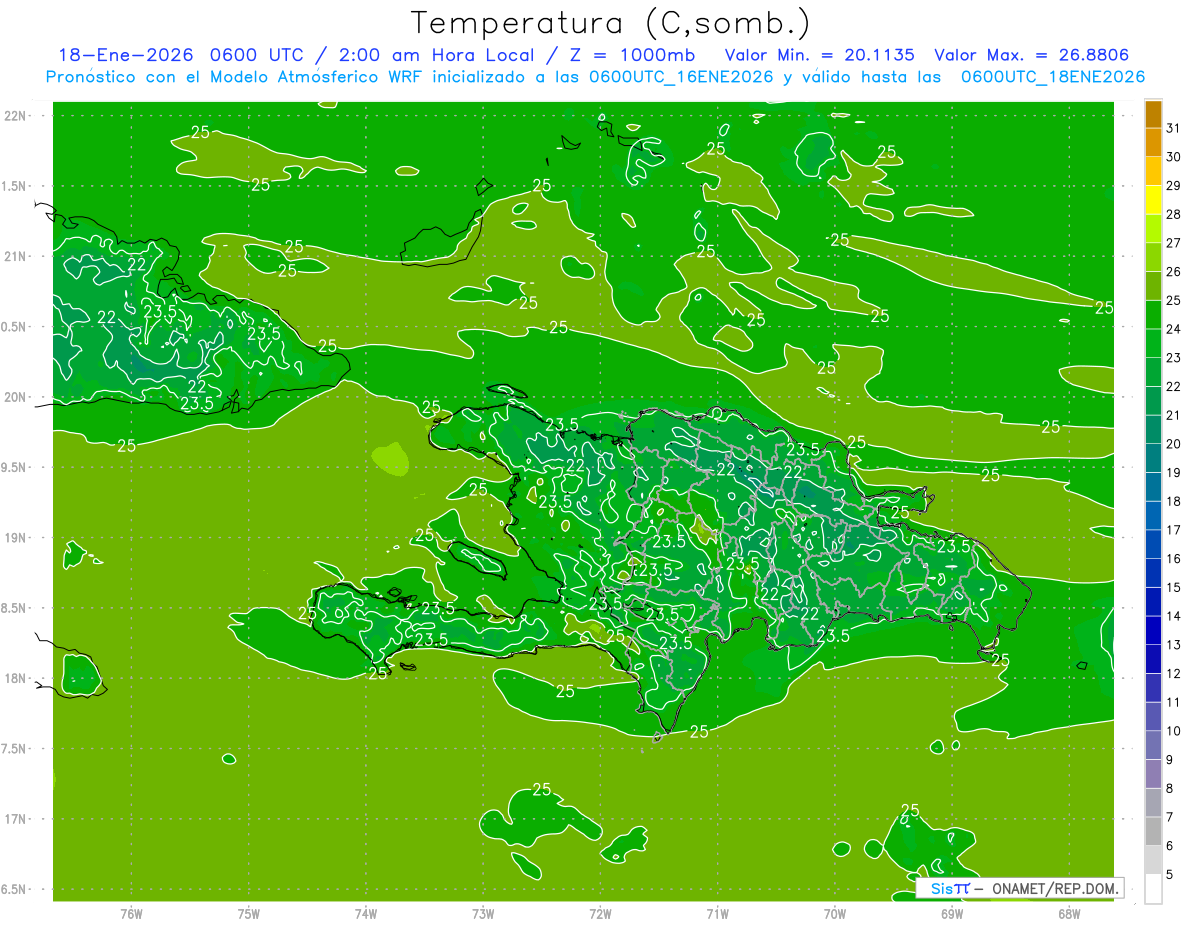Click legend value "18"

(1174, 501)
